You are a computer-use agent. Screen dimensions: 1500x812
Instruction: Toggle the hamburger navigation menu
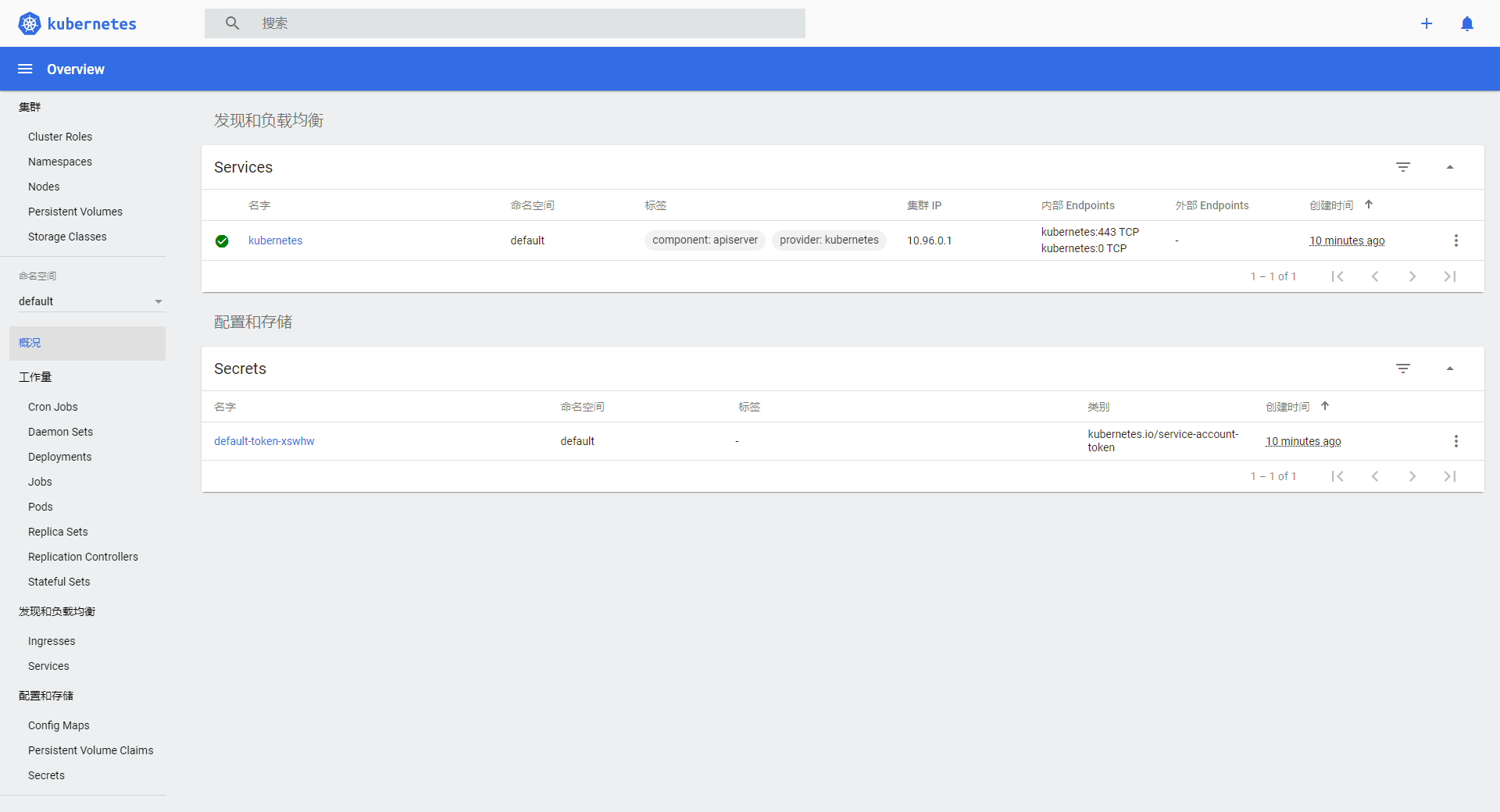click(x=25, y=69)
